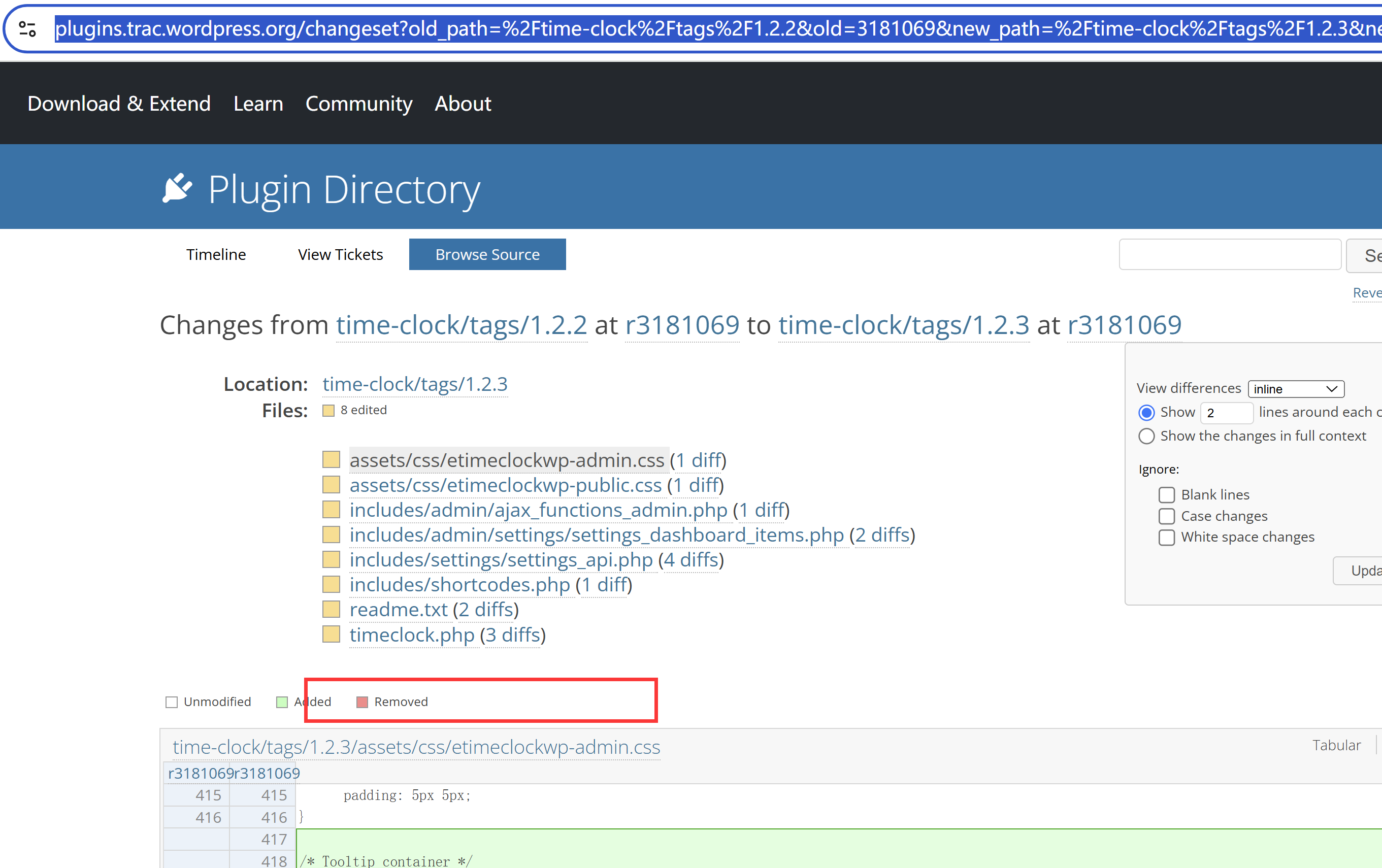Select Show the changes in full context

(x=1146, y=436)
